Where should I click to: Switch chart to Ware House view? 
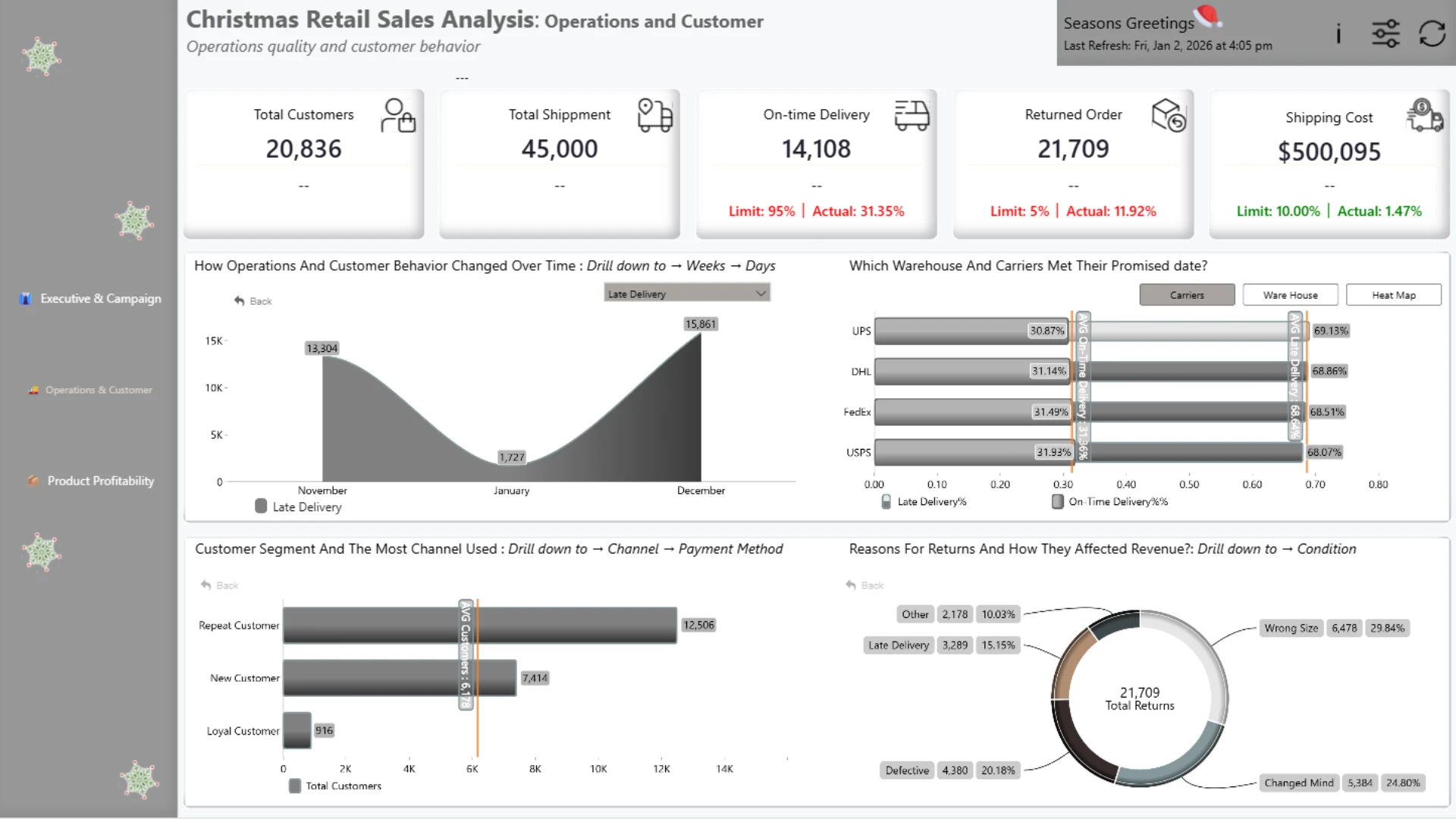click(1290, 295)
